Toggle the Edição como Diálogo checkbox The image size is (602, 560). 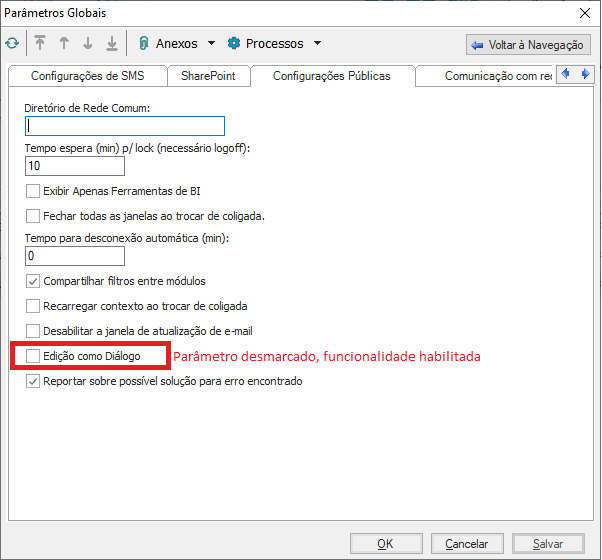pos(33,356)
